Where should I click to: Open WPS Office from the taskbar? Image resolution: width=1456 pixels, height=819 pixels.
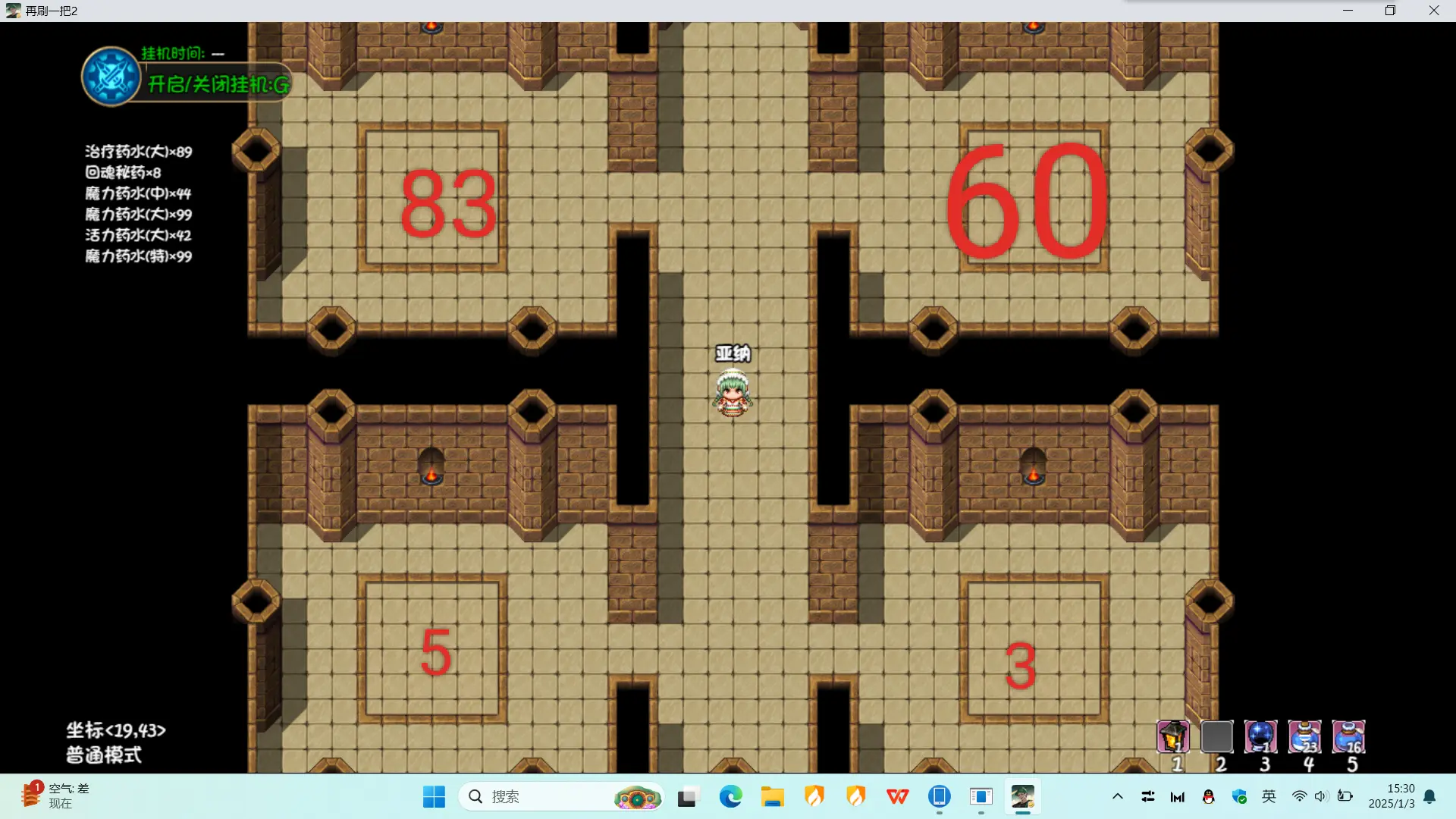897,796
